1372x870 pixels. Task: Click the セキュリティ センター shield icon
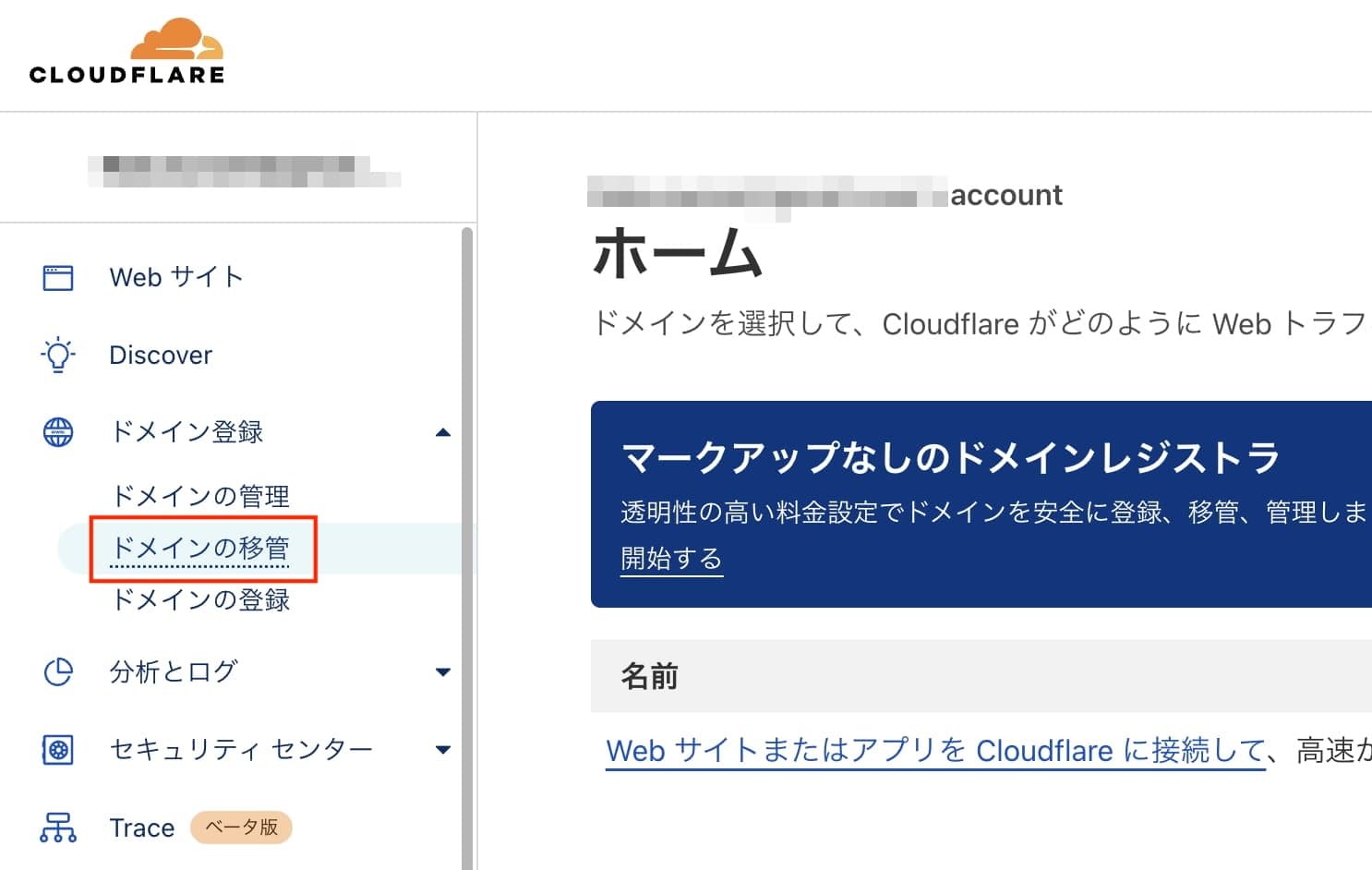click(x=58, y=749)
